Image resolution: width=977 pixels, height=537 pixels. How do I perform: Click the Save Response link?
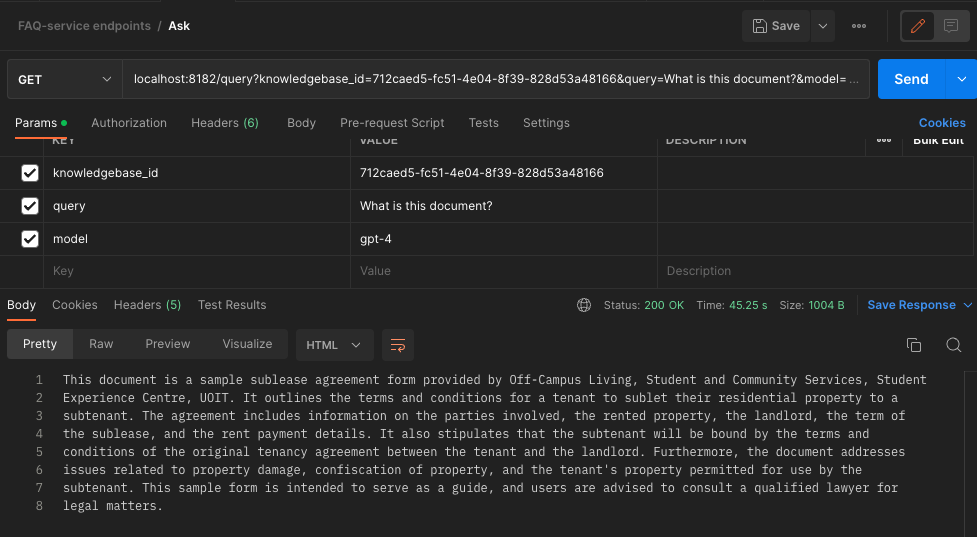tap(911, 305)
